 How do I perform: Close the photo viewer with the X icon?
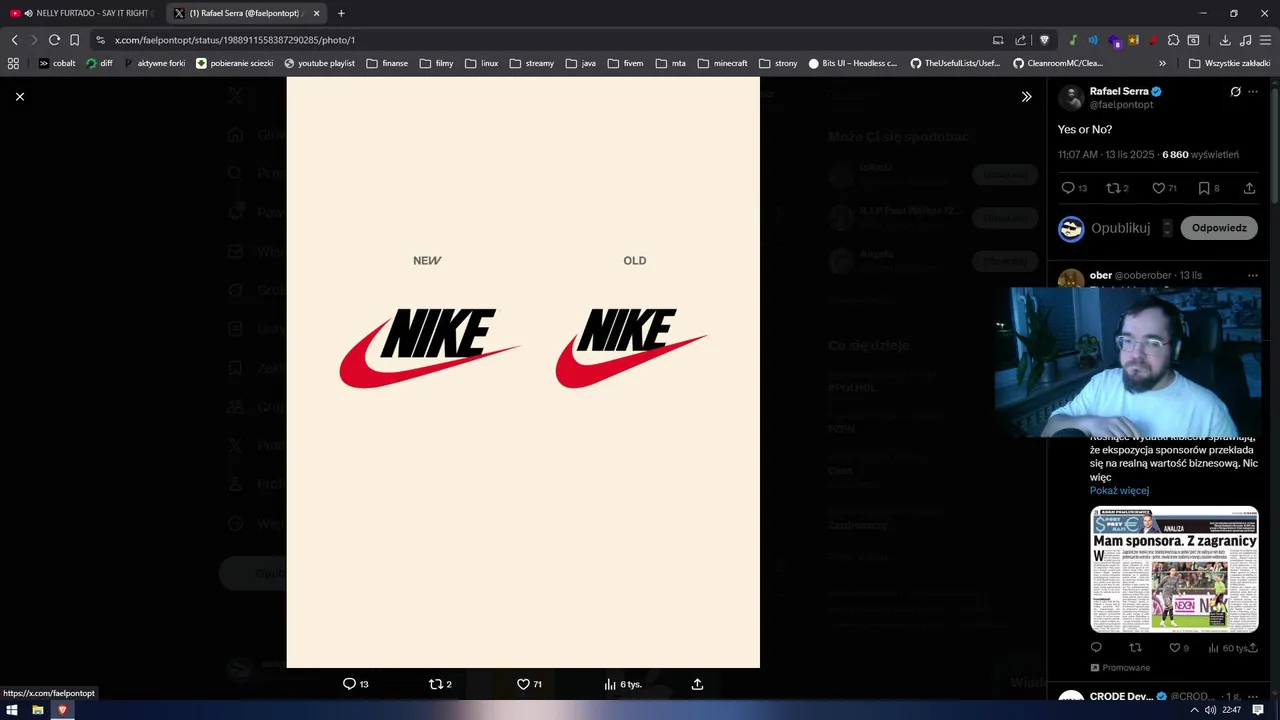tap(20, 96)
